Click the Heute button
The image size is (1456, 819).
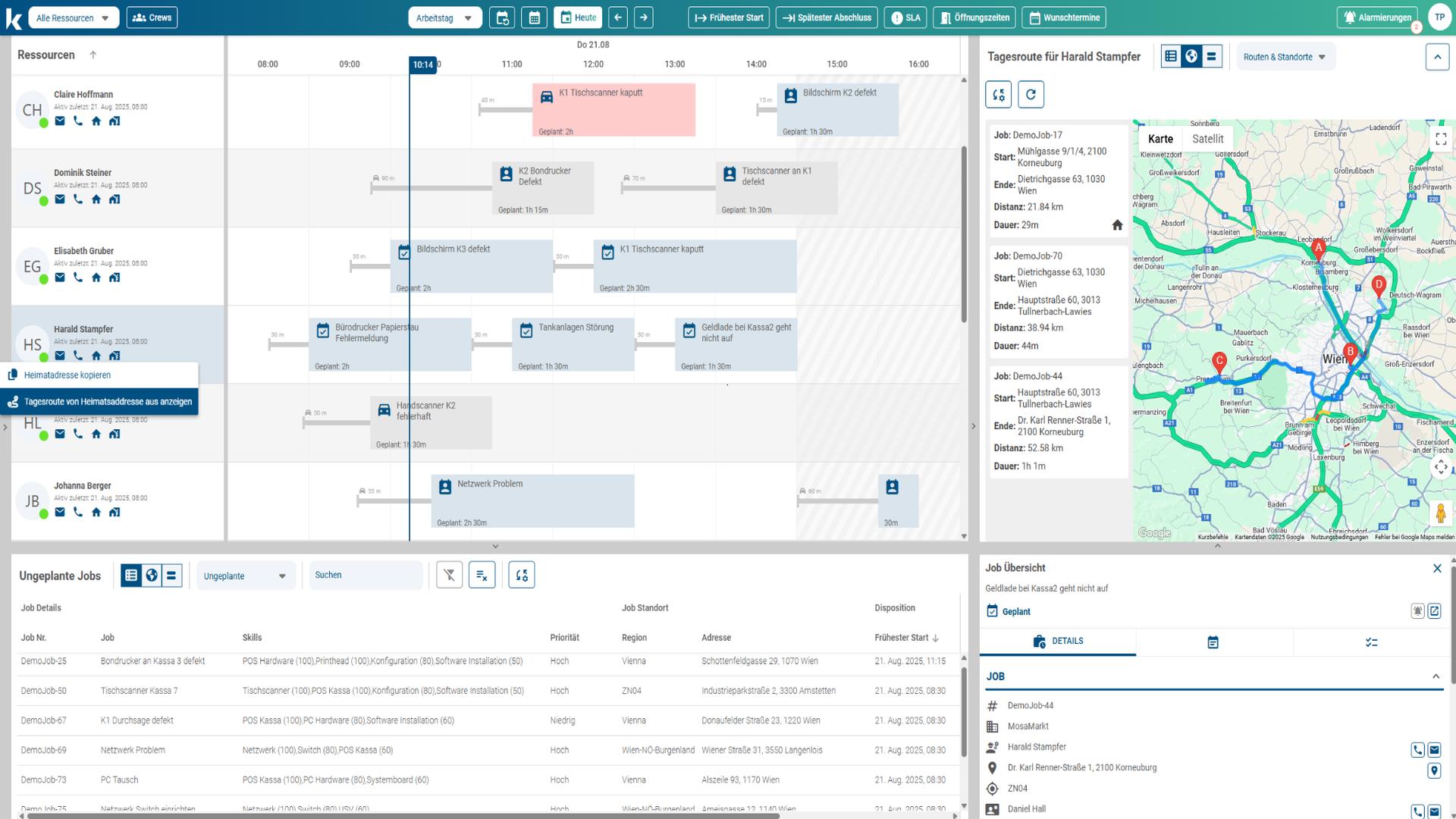(578, 17)
